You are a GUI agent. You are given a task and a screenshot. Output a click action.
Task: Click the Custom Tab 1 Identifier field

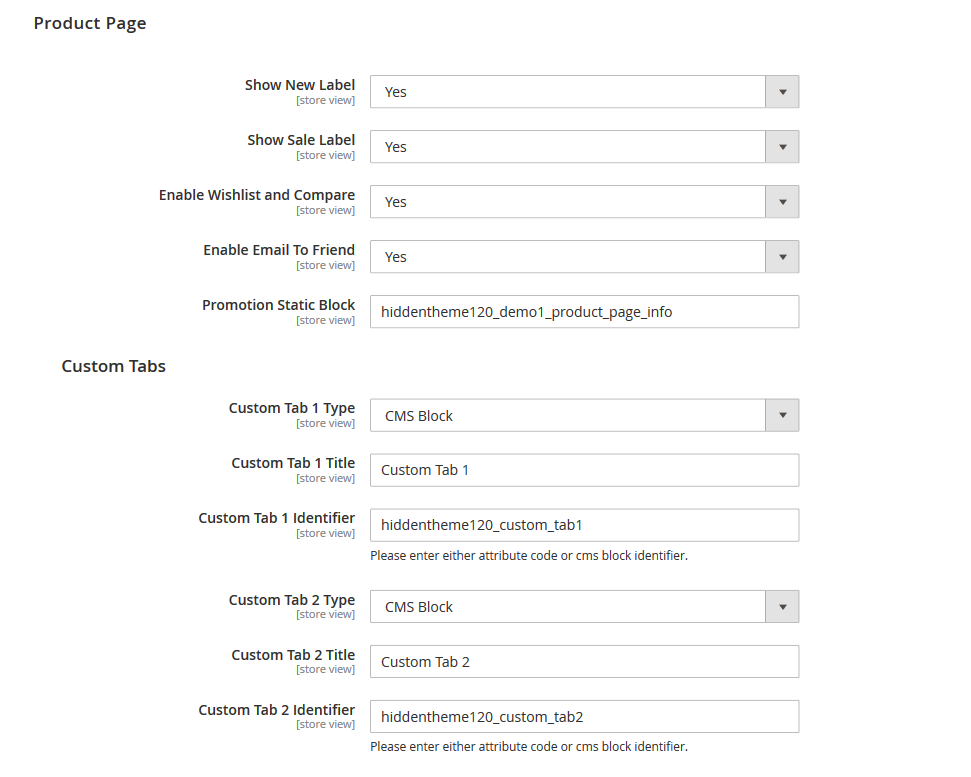pyautogui.click(x=583, y=524)
